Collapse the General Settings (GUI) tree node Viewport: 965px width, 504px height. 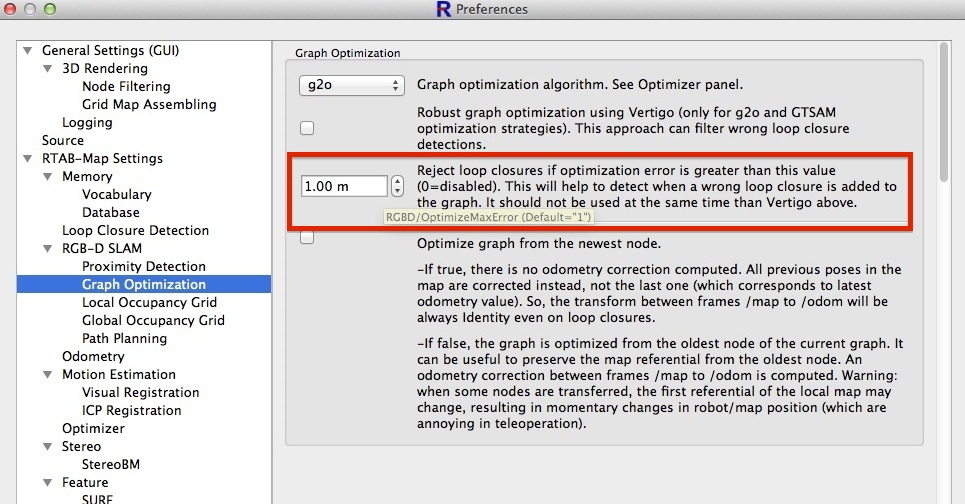tap(28, 51)
